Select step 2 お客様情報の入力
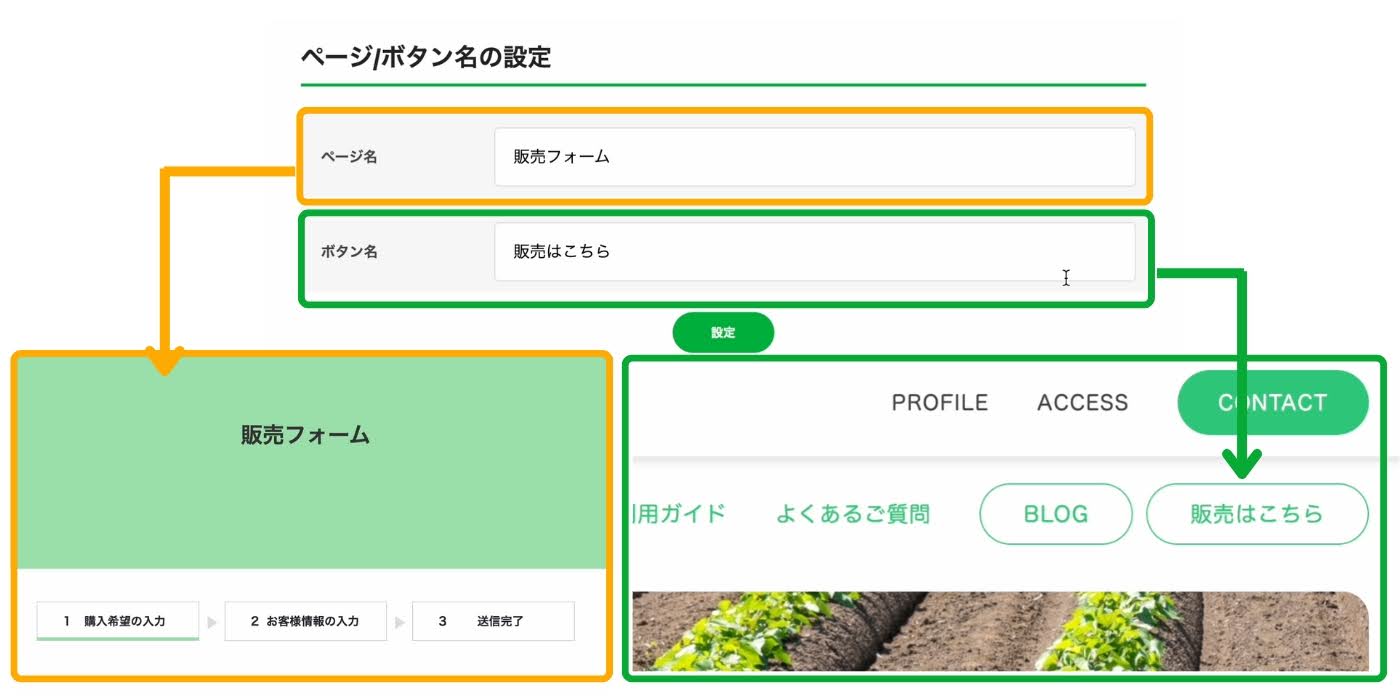Image resolution: width=1400 pixels, height=700 pixels. [305, 621]
